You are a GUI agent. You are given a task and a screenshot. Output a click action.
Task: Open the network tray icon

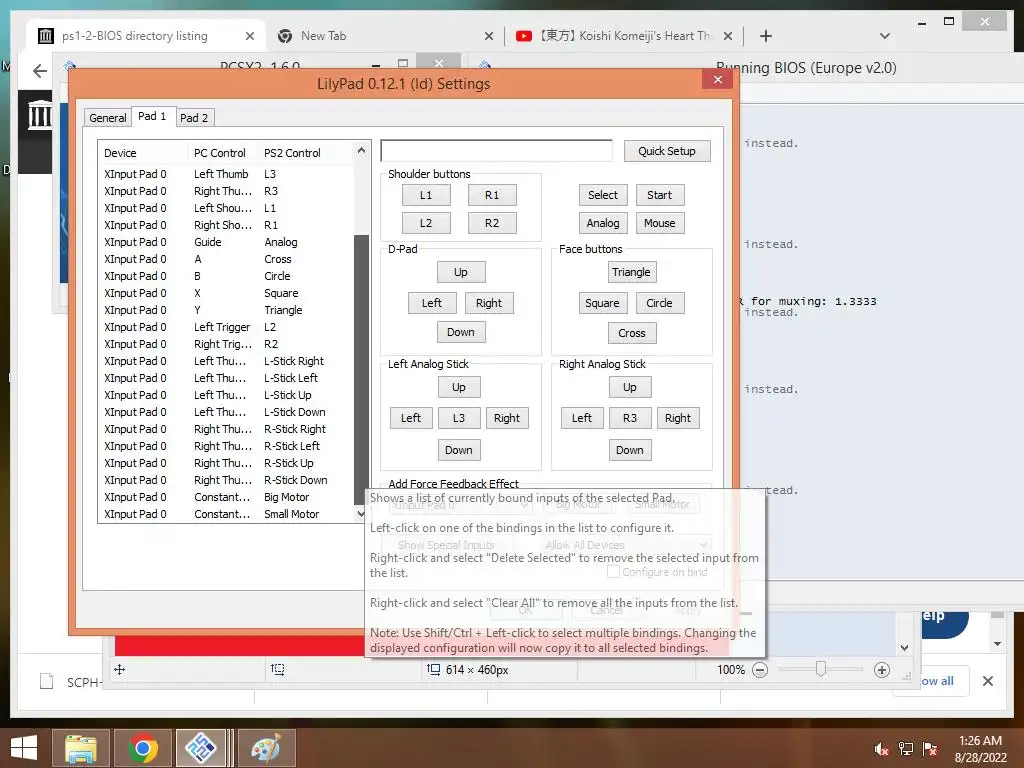coord(906,749)
